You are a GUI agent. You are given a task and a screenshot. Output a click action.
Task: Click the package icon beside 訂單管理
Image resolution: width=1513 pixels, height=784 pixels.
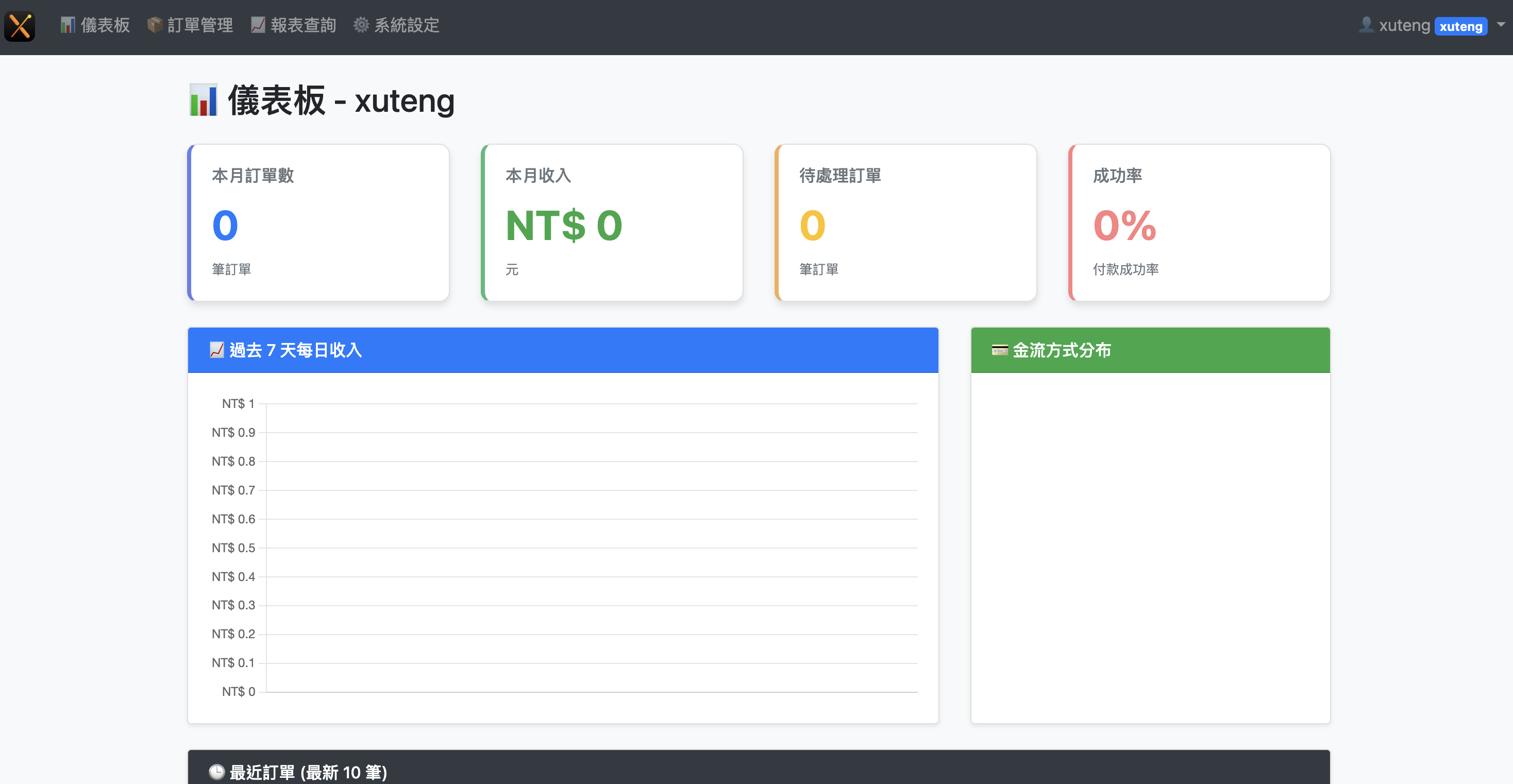point(155,25)
